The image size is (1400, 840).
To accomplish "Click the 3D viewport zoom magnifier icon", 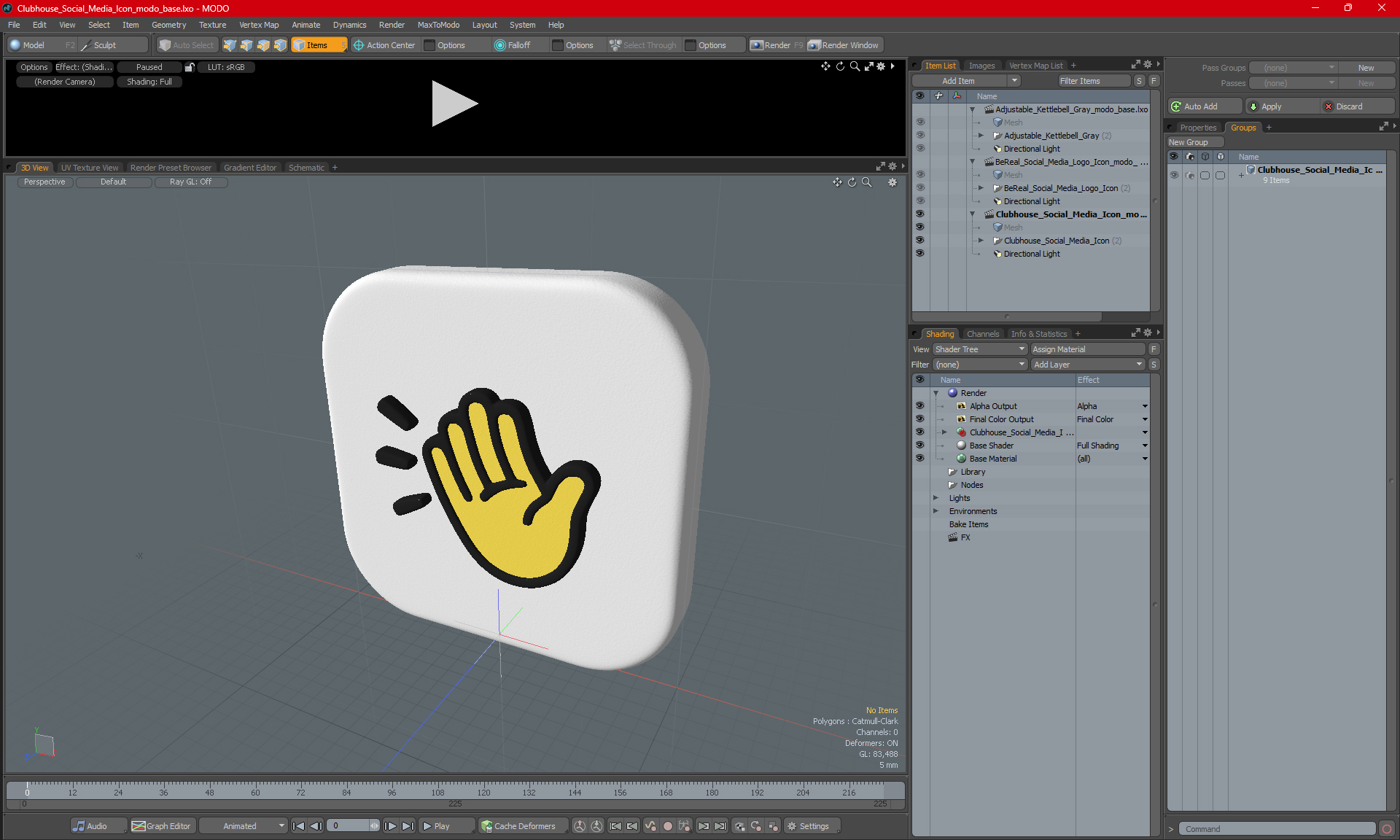I will point(867,182).
